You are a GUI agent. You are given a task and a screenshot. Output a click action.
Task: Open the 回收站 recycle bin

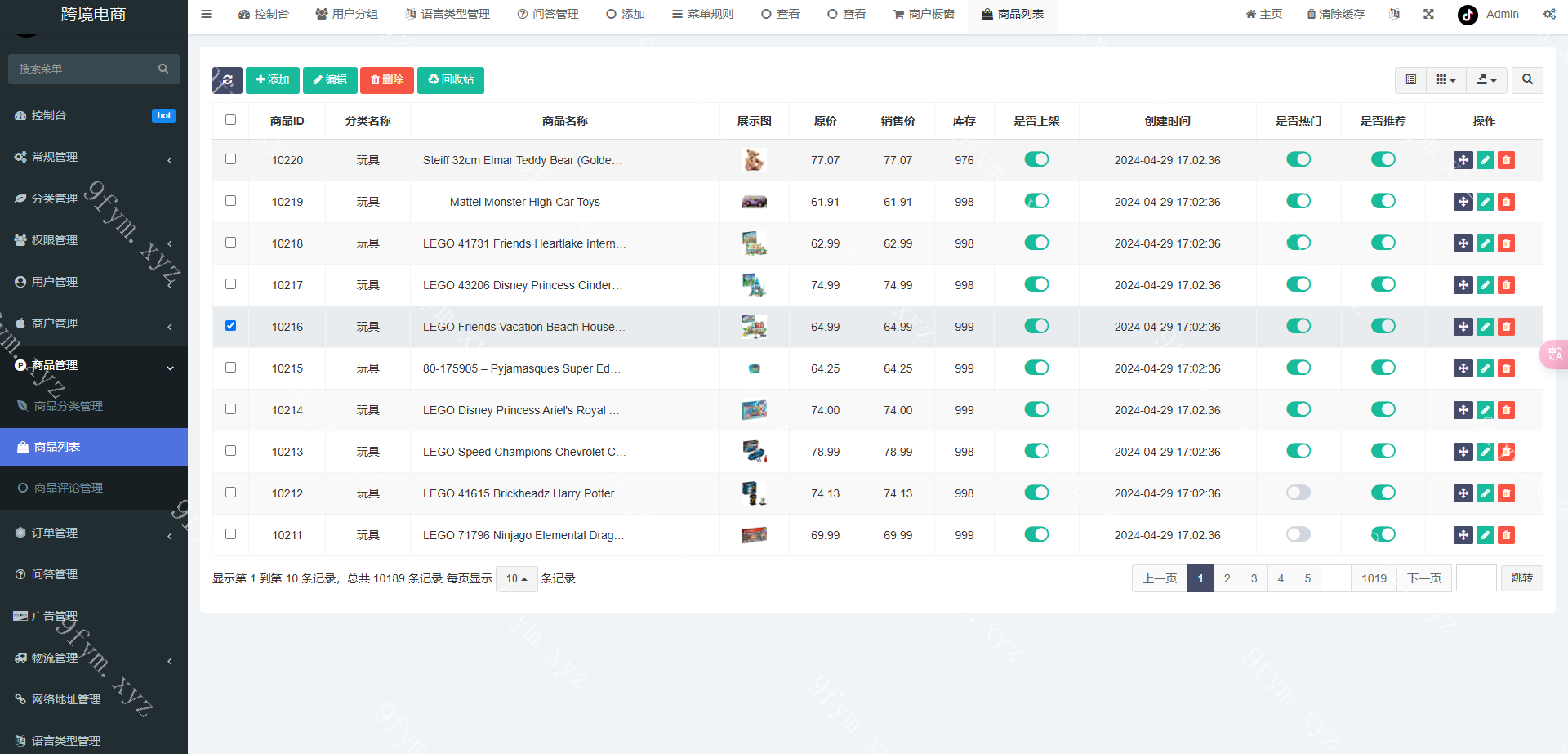(451, 80)
